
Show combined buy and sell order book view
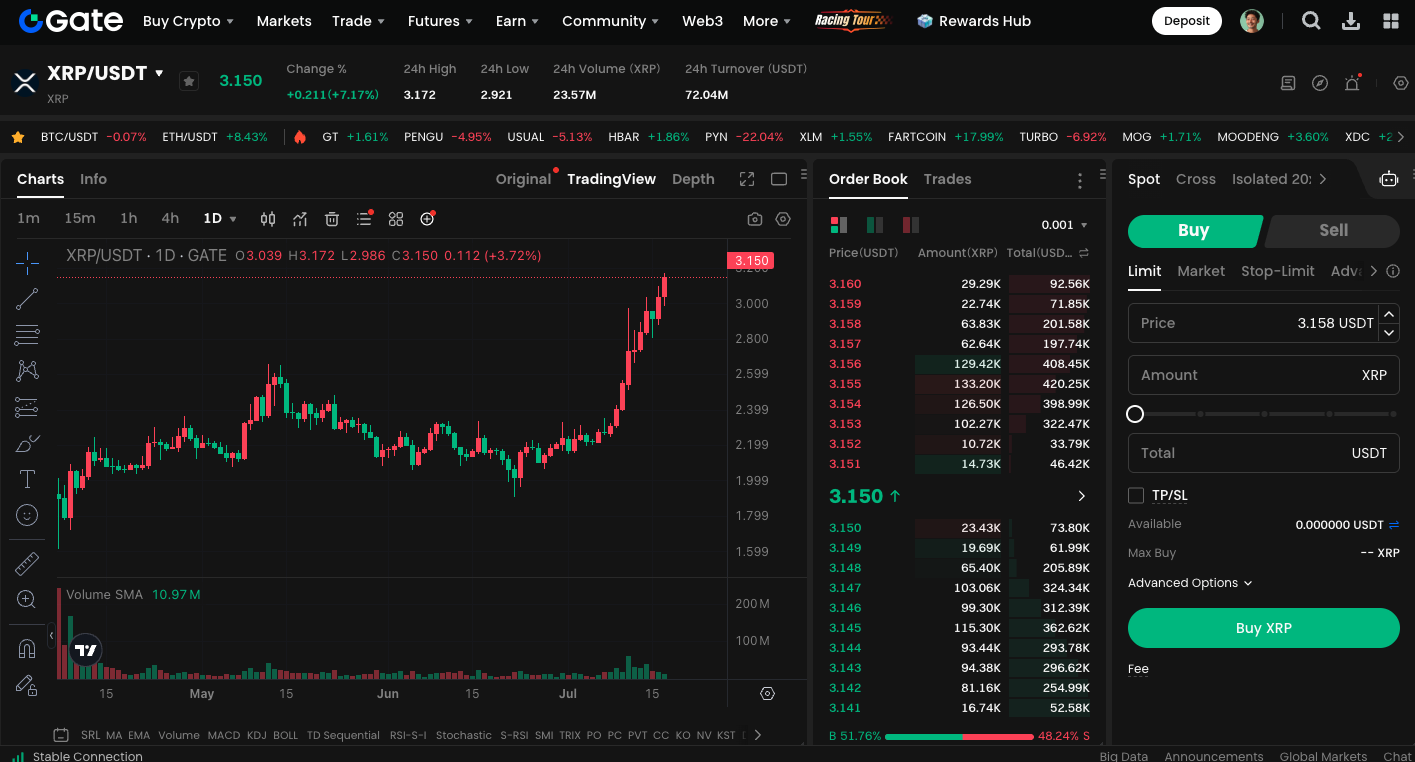point(839,225)
